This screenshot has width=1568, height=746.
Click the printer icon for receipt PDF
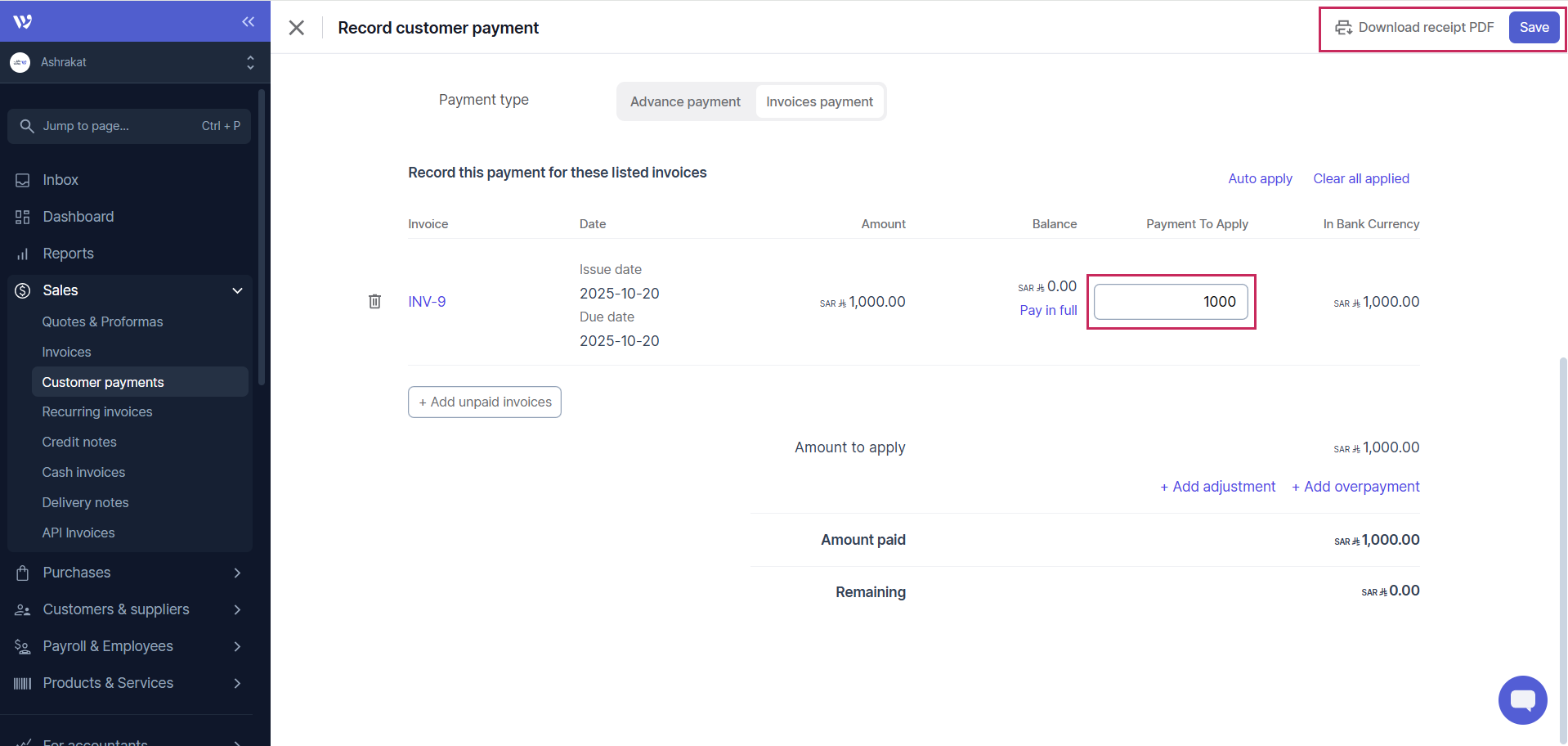coord(1343,28)
